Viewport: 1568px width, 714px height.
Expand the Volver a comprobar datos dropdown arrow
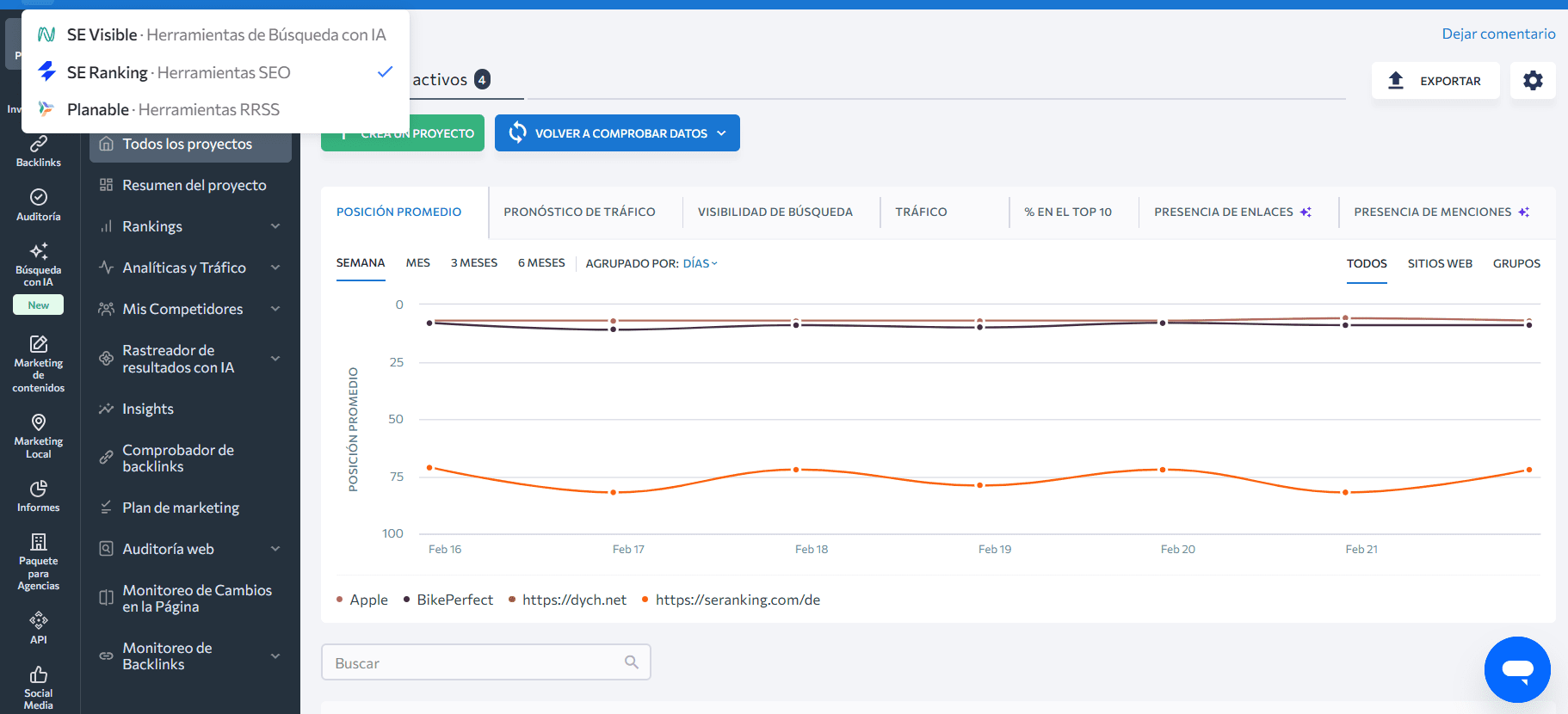[x=721, y=133]
